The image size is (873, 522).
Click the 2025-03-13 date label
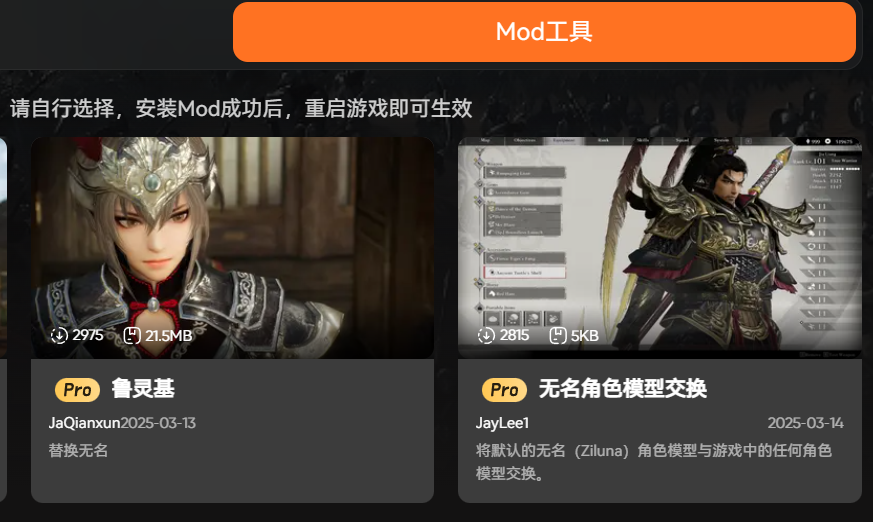point(158,423)
